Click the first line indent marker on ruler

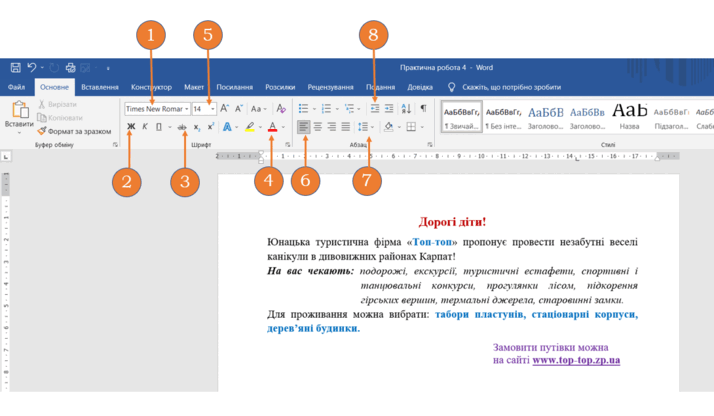coord(261,153)
